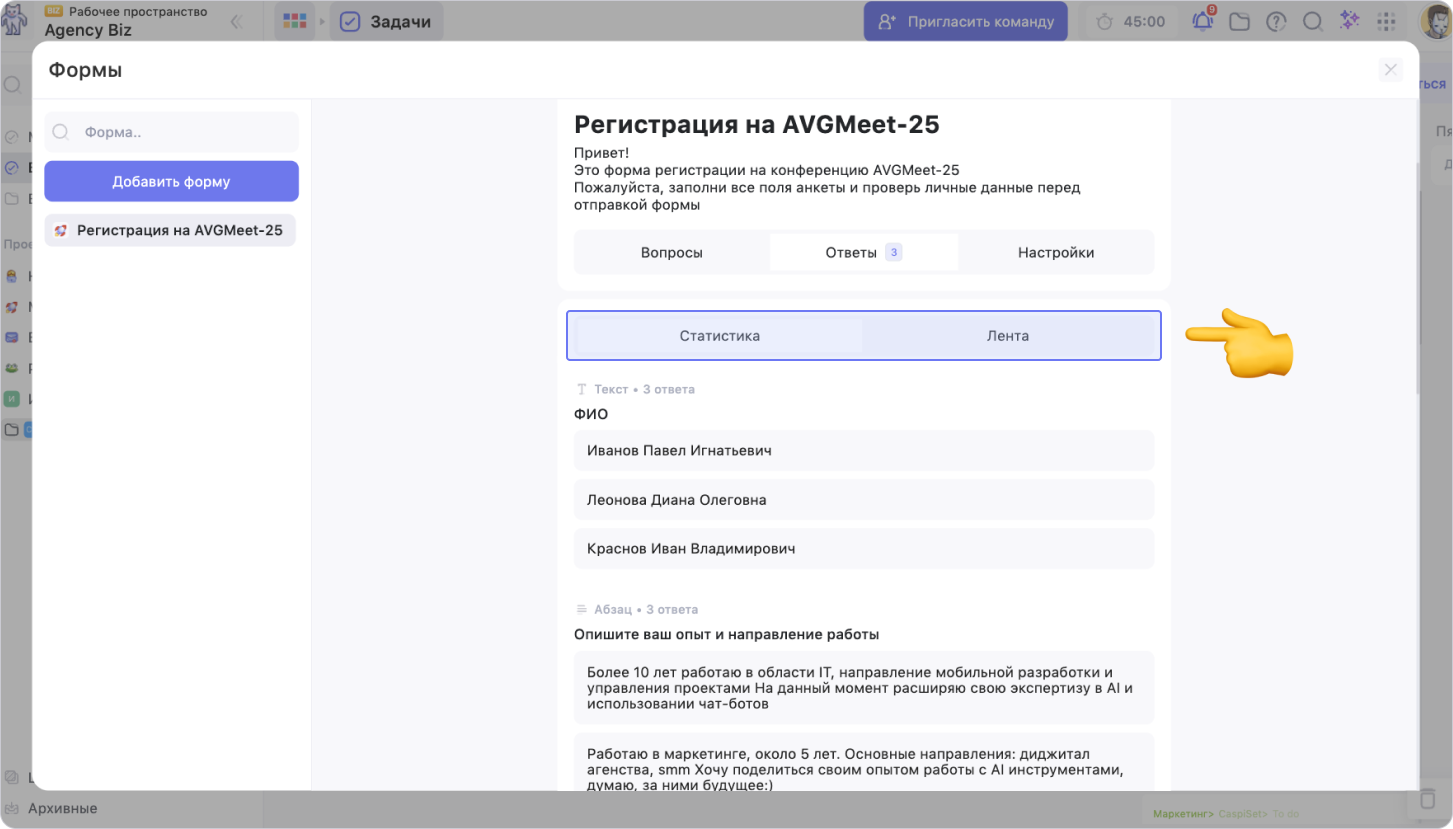Click the colored modules grid icon

(x=294, y=21)
